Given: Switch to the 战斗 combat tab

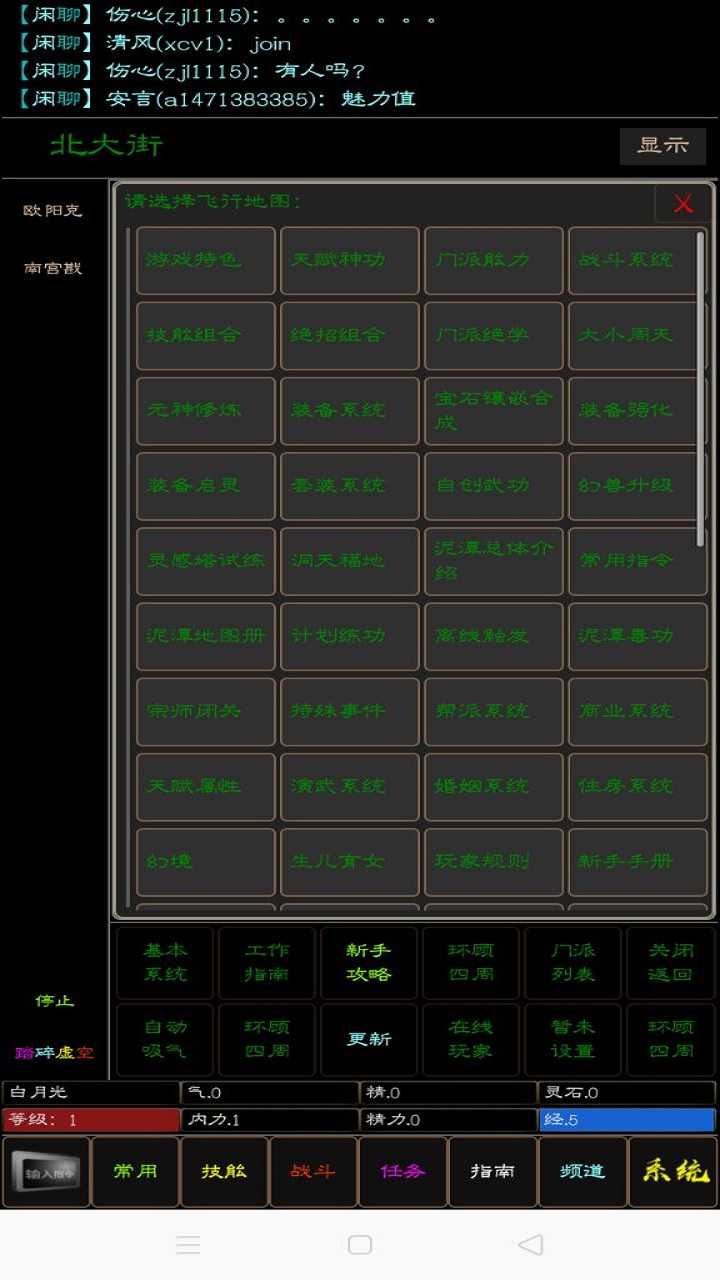Looking at the screenshot, I should tap(313, 1171).
